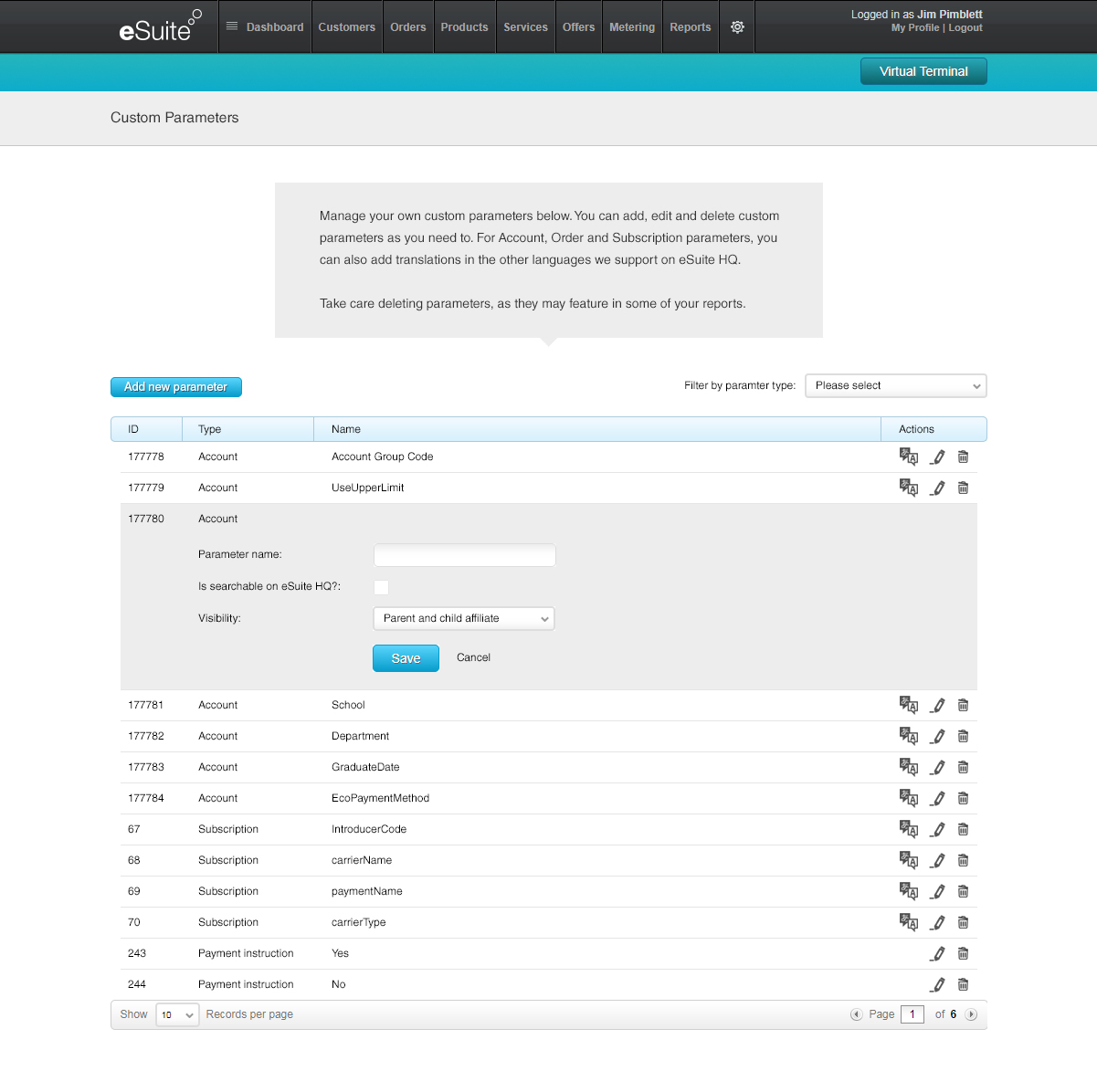Open the Filter by parameter type dropdown
Screen dimensions: 1097x1092
pyautogui.click(x=895, y=385)
